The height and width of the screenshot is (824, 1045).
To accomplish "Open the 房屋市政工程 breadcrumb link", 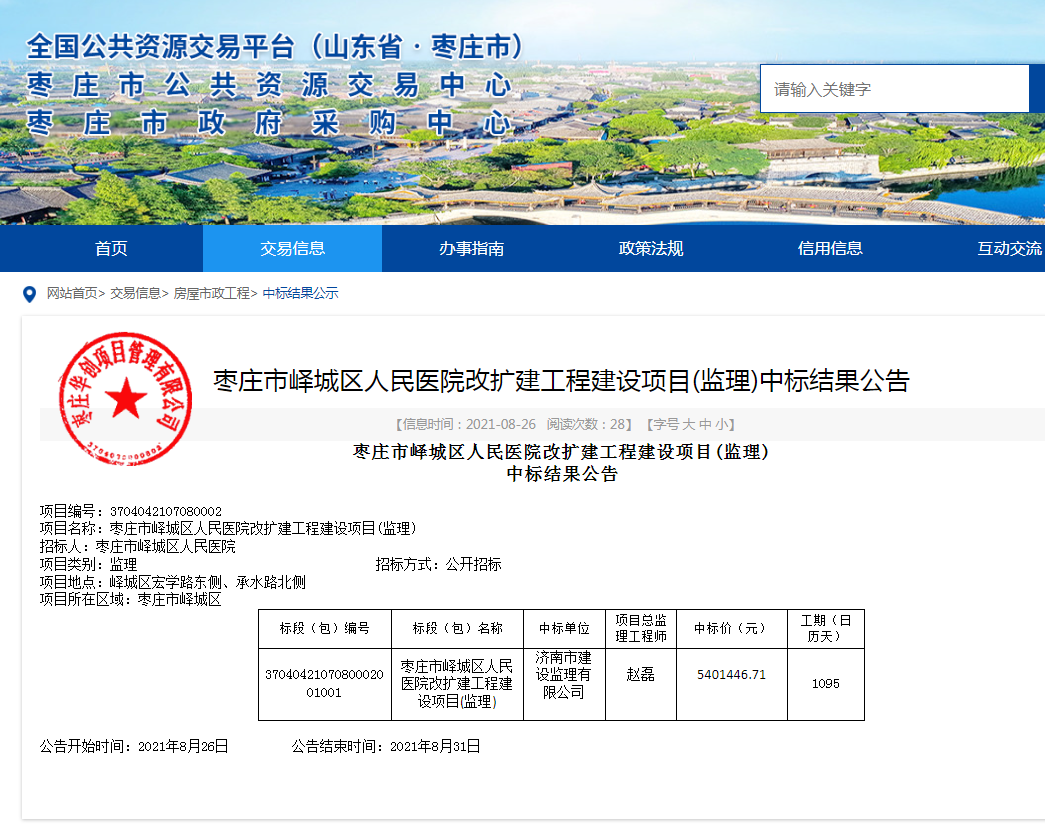I will [x=211, y=294].
